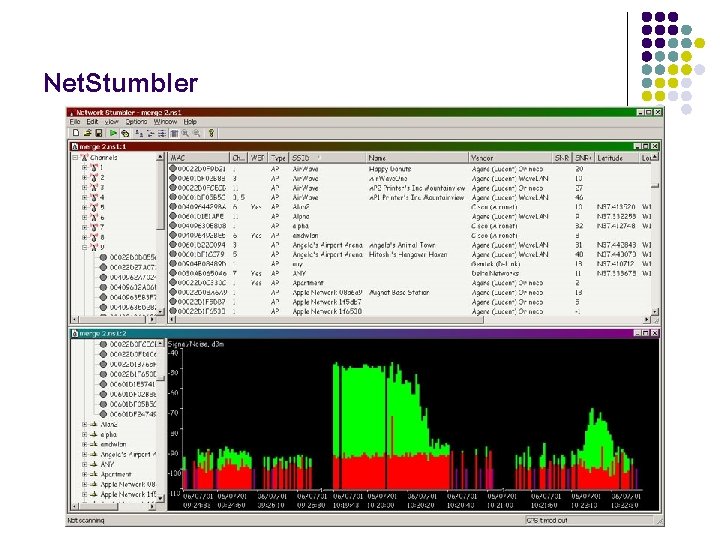Open the Options menu
The height and width of the screenshot is (540, 720).
point(136,122)
